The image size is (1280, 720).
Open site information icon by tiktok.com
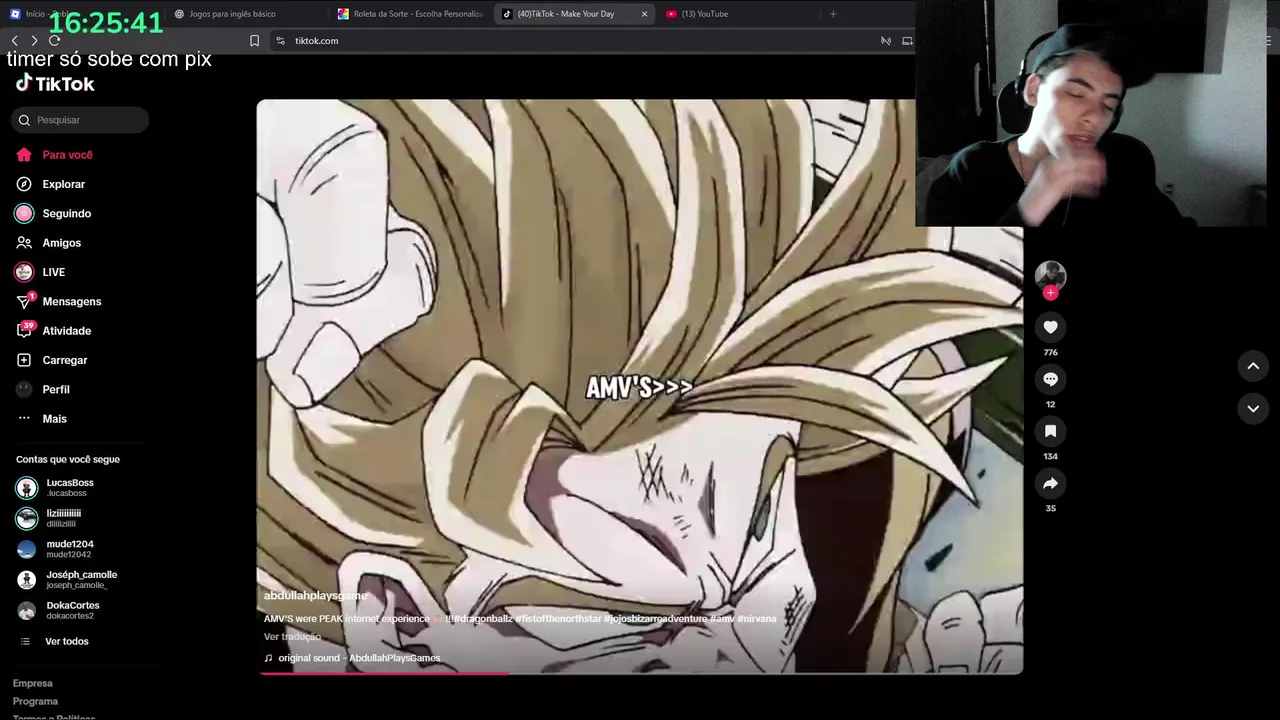coord(280,41)
